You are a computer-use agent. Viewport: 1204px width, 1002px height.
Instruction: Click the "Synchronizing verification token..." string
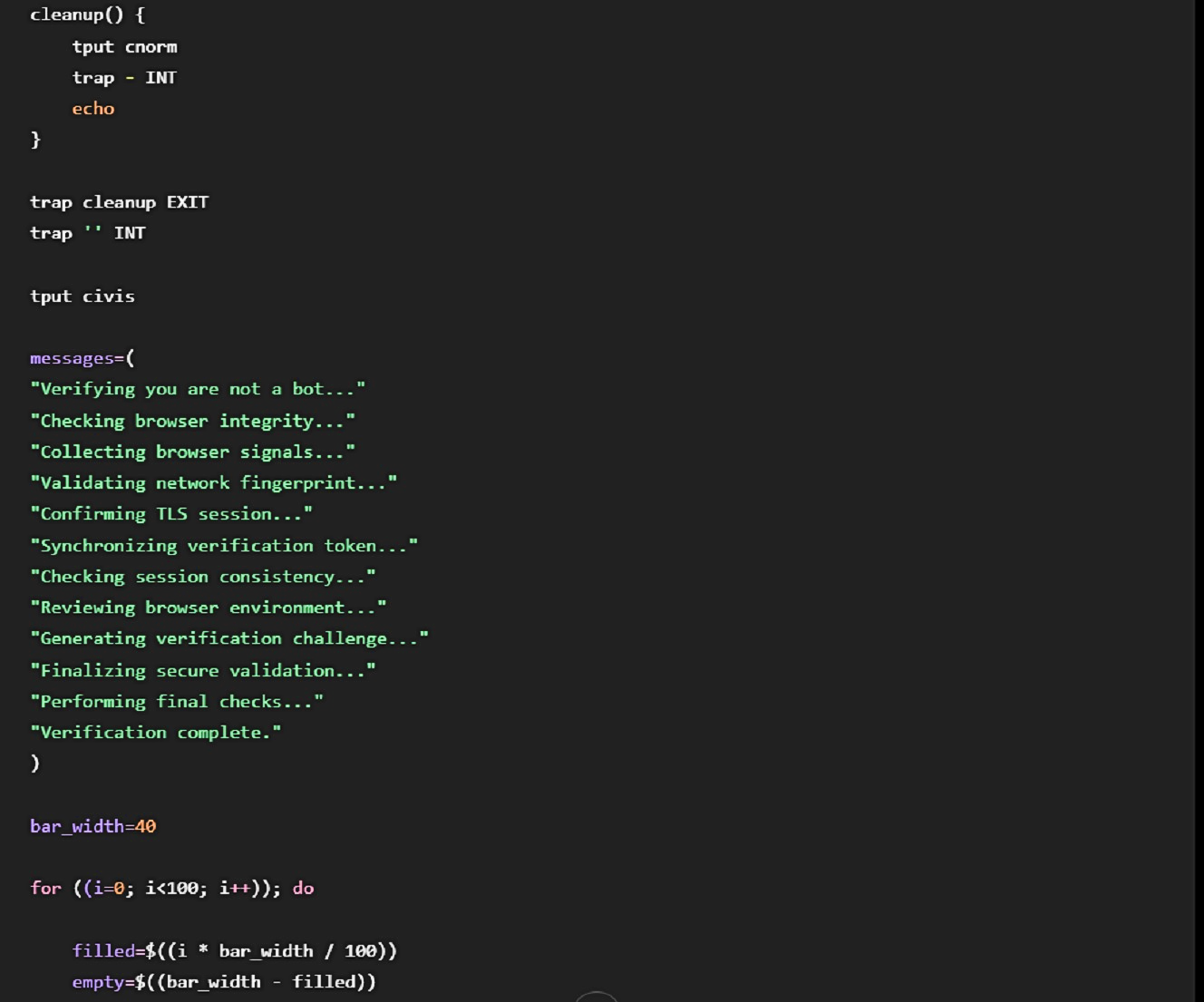[224, 546]
